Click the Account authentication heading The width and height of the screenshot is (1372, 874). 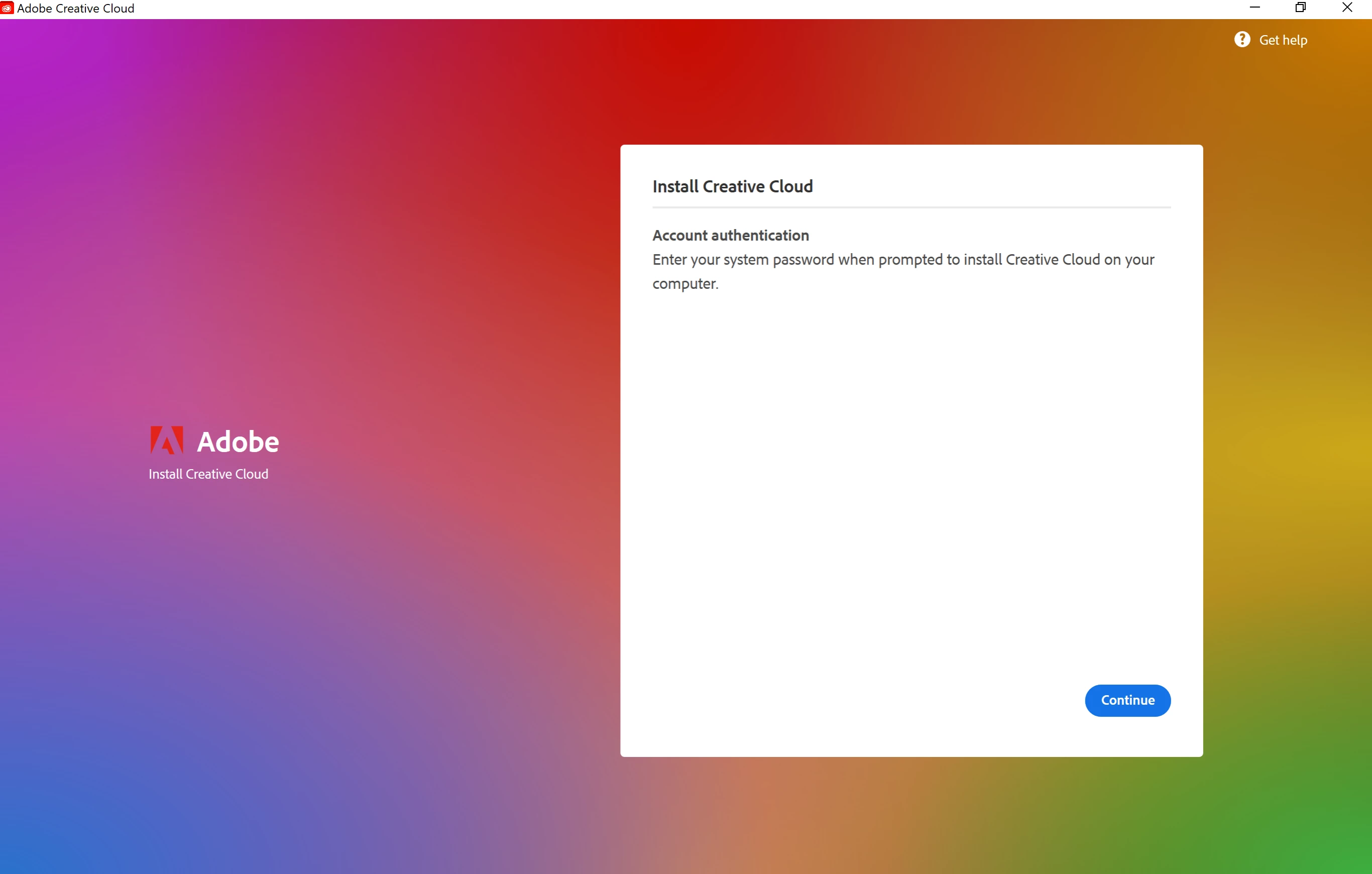tap(730, 235)
